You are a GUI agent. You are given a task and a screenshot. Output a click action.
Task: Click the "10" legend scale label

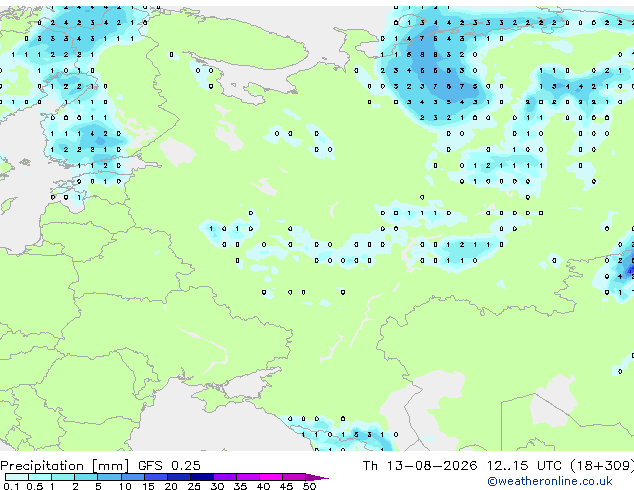[x=125, y=486]
